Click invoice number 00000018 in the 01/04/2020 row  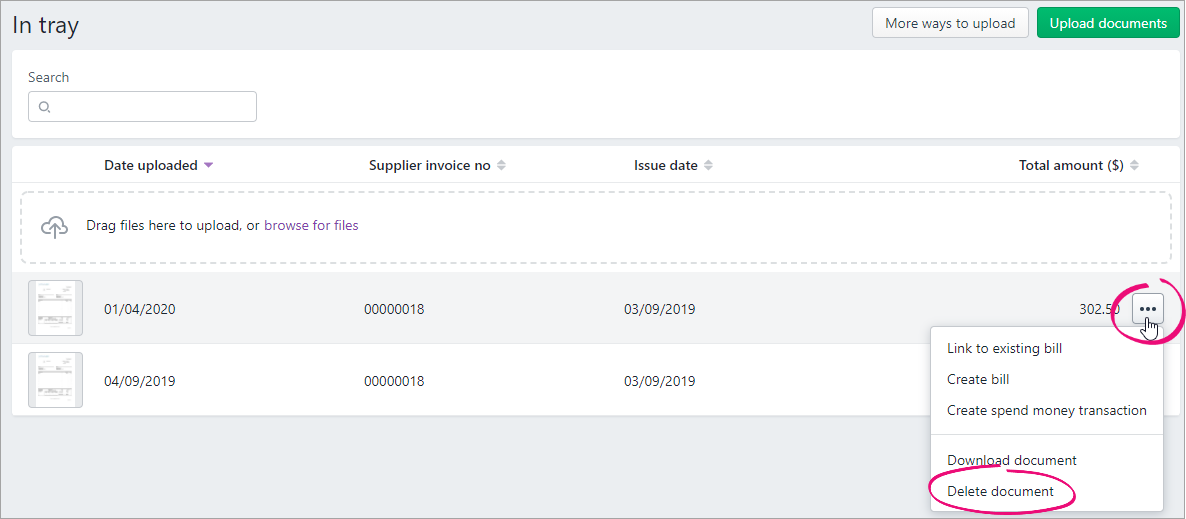(x=394, y=309)
